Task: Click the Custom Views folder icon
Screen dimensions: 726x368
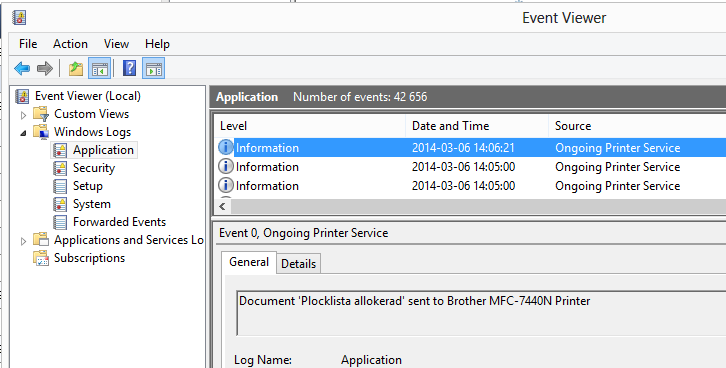Action: (x=41, y=114)
